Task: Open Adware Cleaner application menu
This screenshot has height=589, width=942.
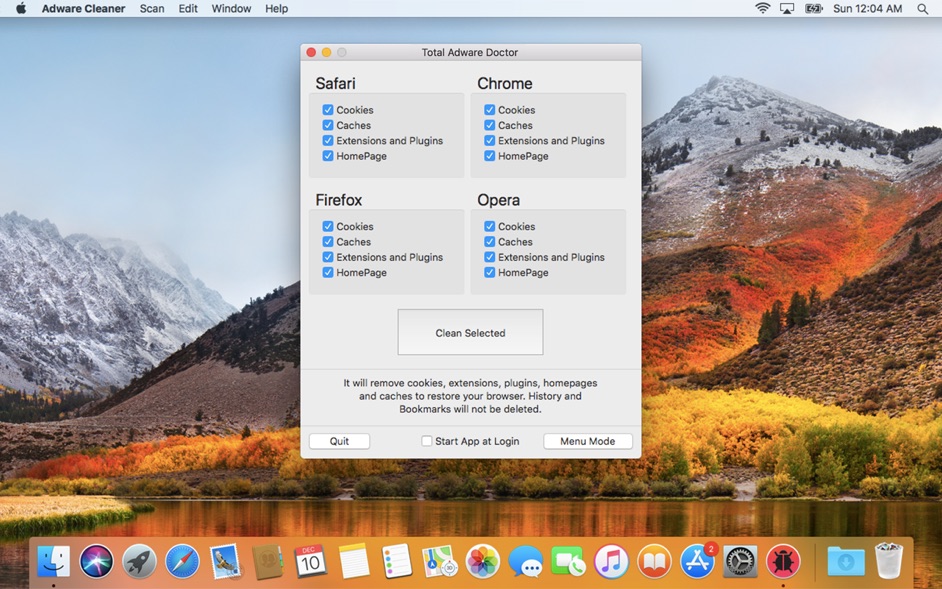Action: pos(84,8)
